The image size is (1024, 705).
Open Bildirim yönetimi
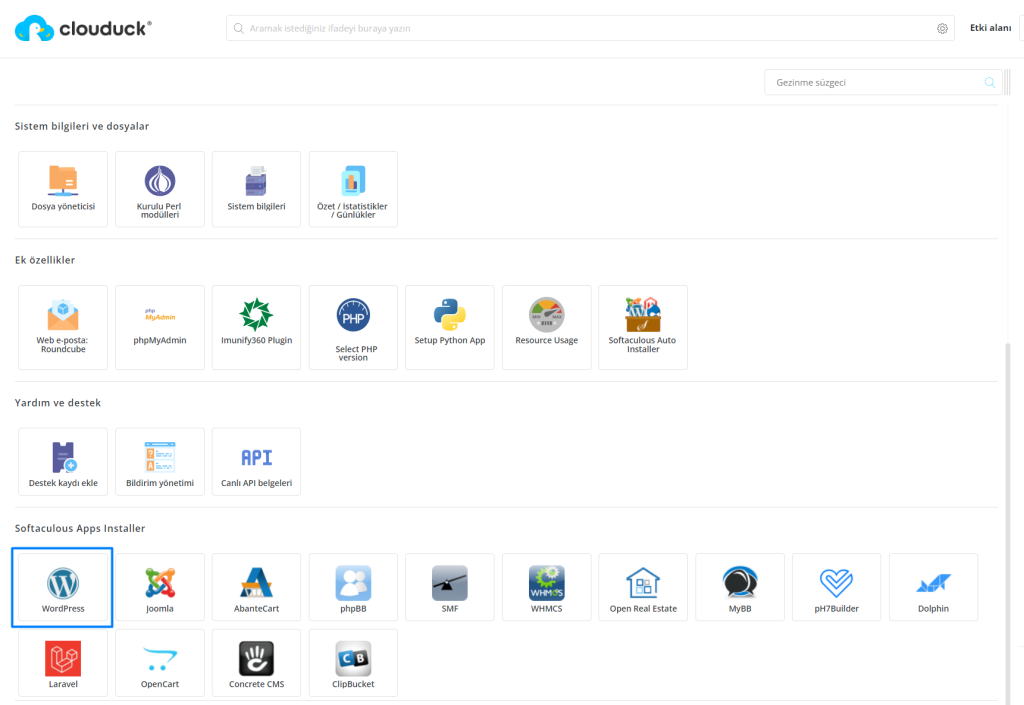pyautogui.click(x=159, y=462)
